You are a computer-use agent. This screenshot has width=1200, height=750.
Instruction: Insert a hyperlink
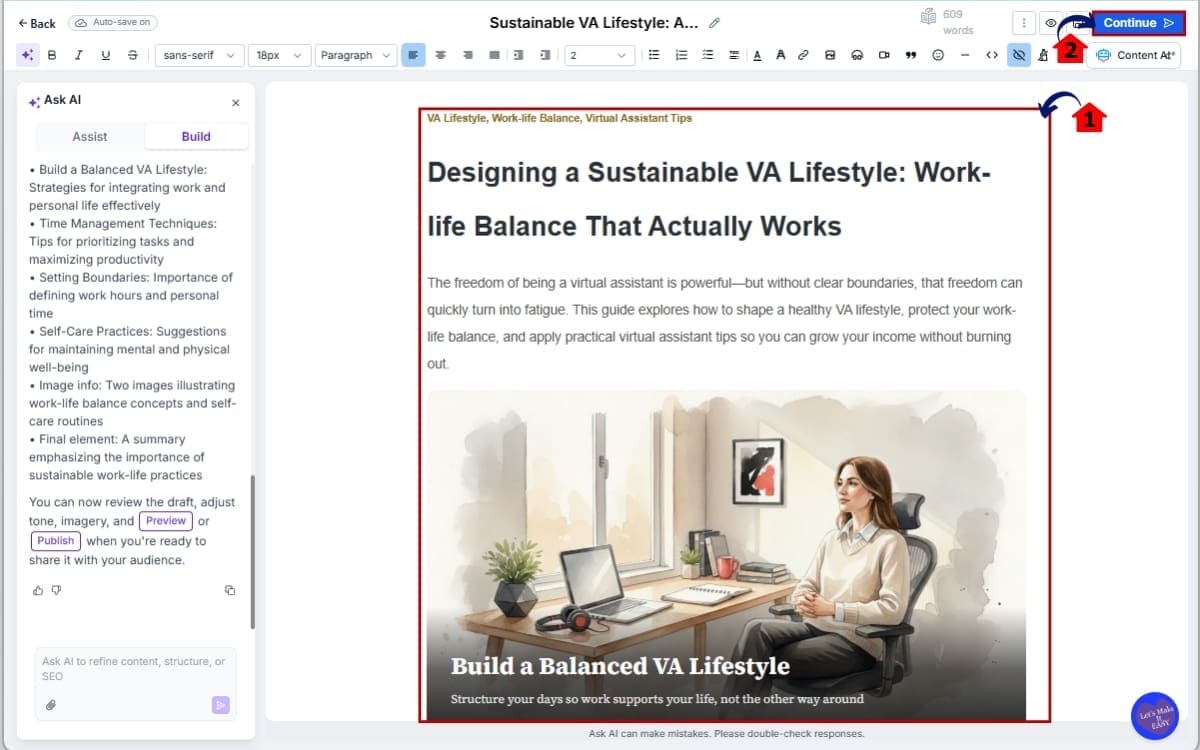click(x=803, y=55)
